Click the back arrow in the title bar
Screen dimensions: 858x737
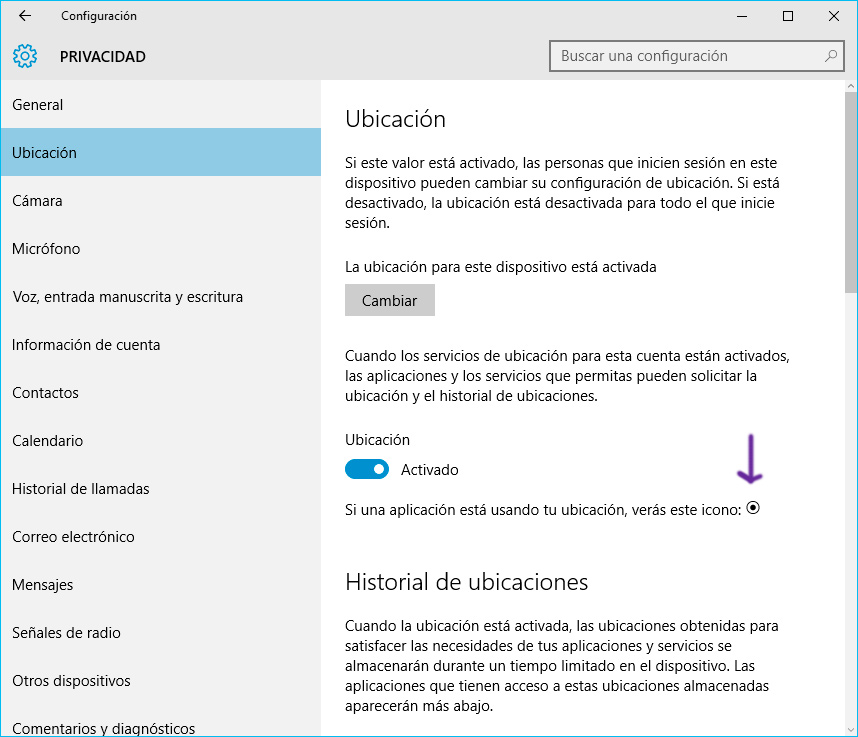25,16
